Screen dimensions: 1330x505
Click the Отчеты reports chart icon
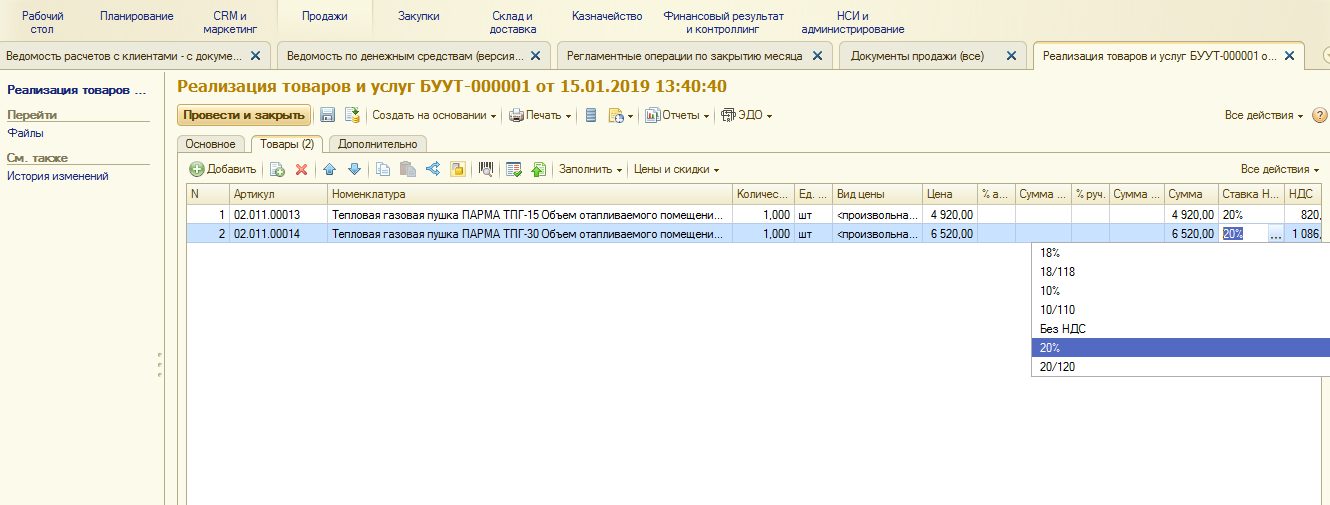point(652,115)
